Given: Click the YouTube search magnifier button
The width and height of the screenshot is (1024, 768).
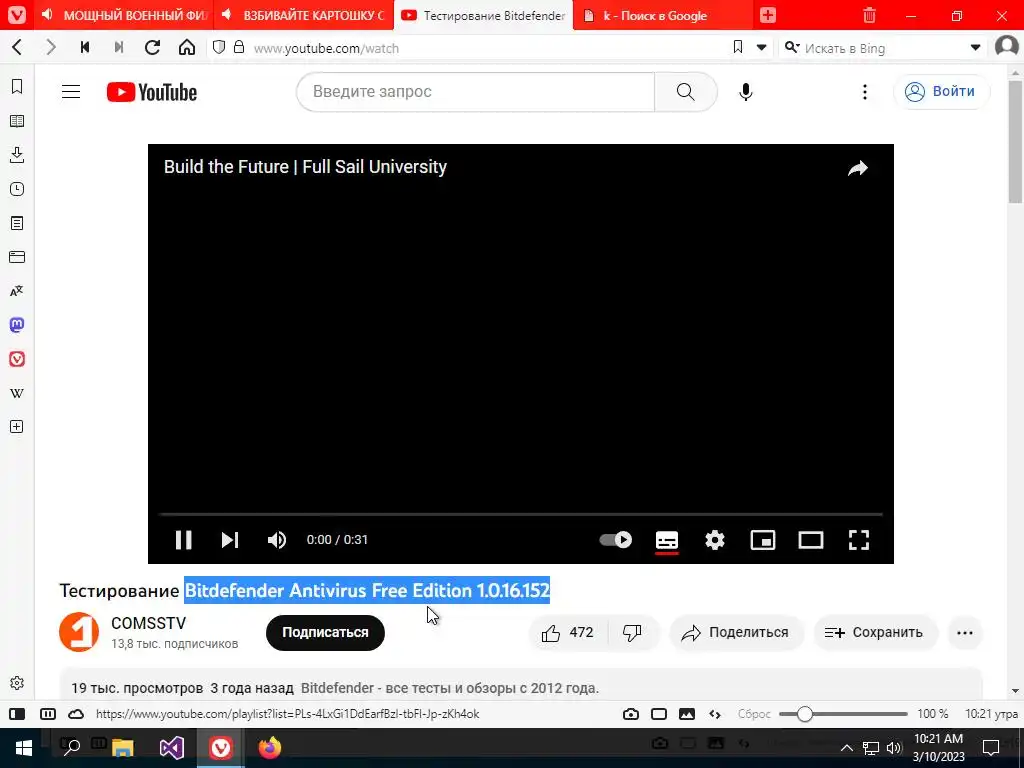Looking at the screenshot, I should click(x=686, y=91).
